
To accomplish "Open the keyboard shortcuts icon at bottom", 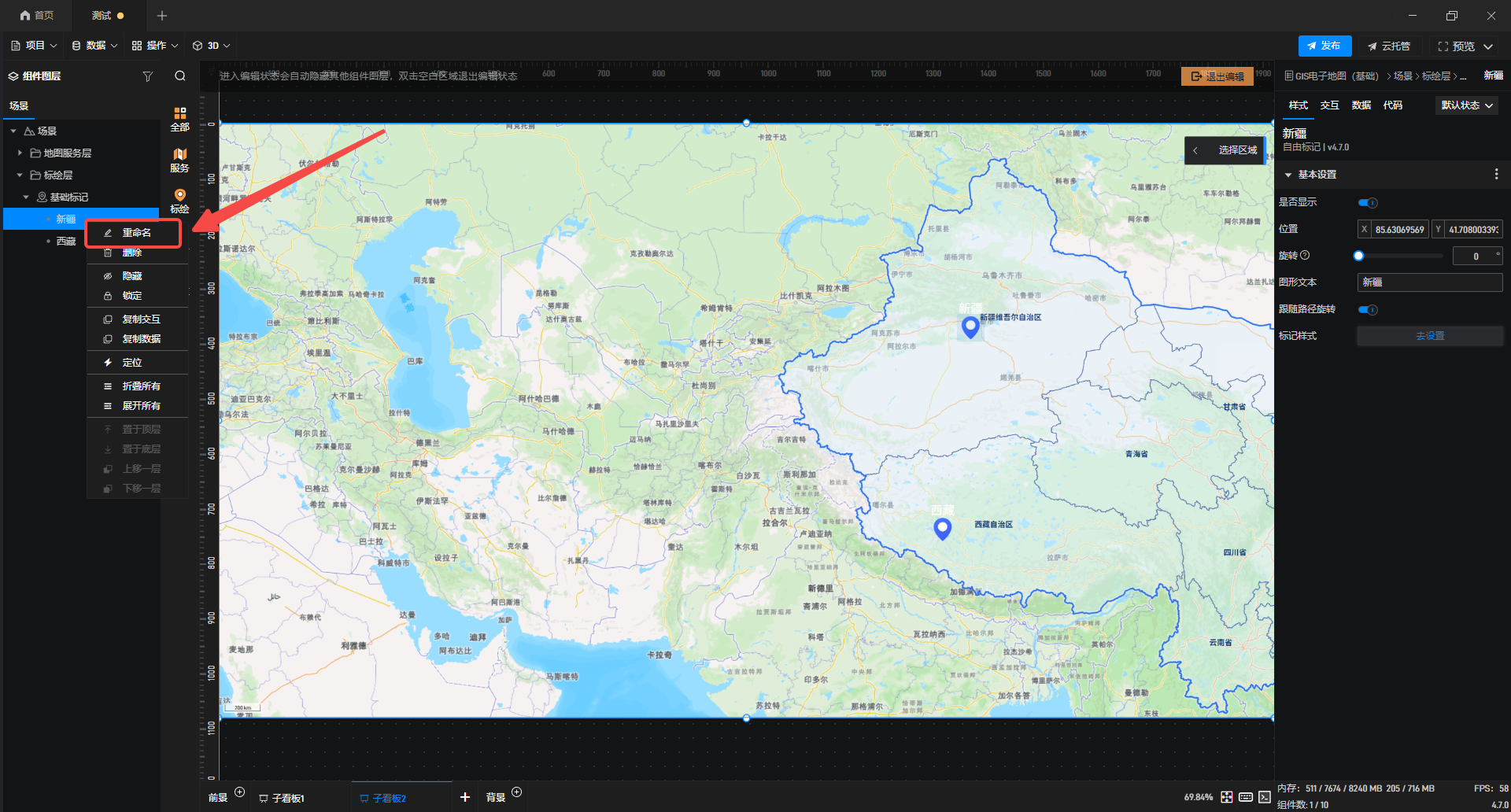I will pos(1246,797).
